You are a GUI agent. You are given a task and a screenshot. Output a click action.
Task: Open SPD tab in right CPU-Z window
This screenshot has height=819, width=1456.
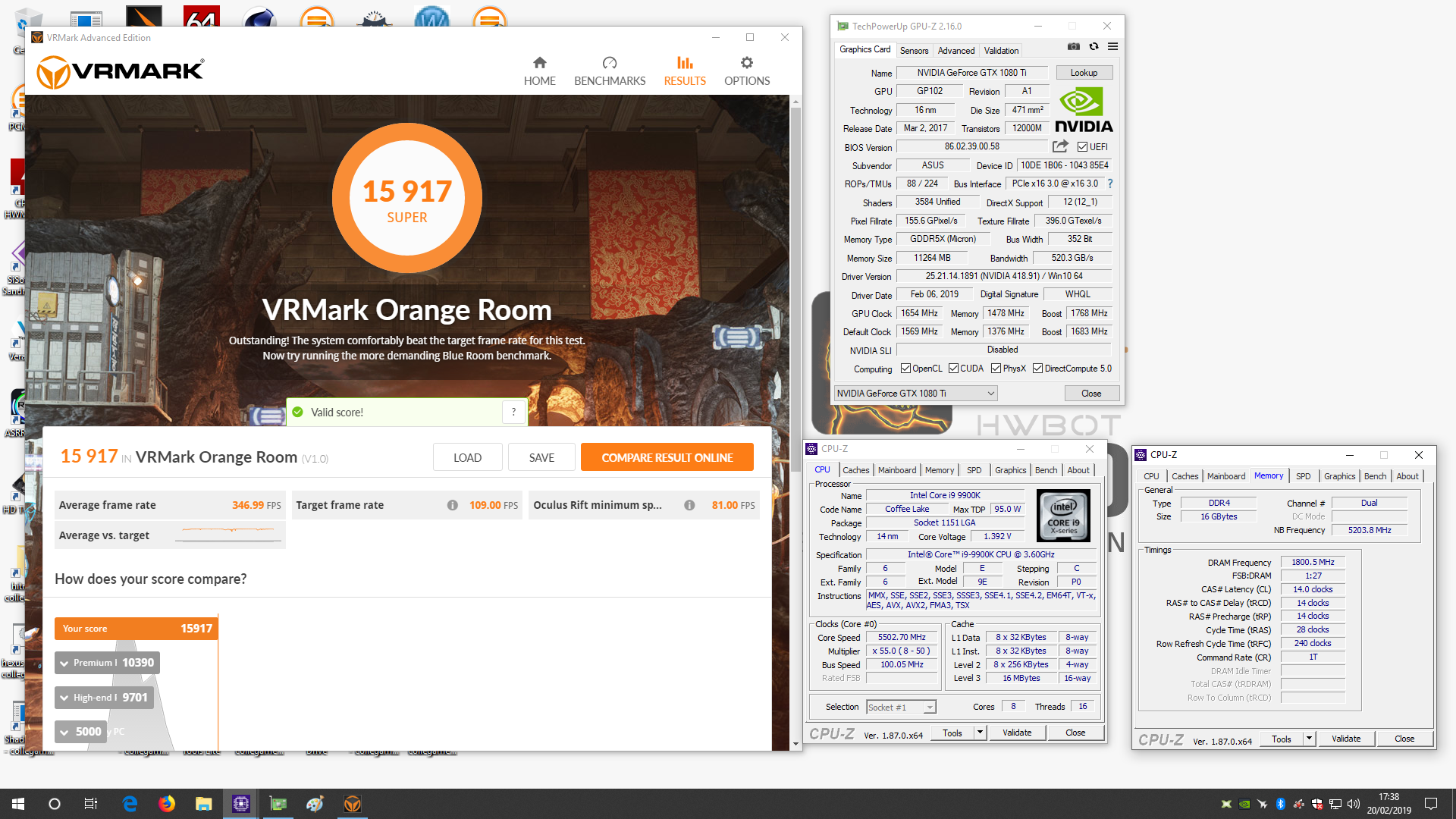(x=1303, y=476)
